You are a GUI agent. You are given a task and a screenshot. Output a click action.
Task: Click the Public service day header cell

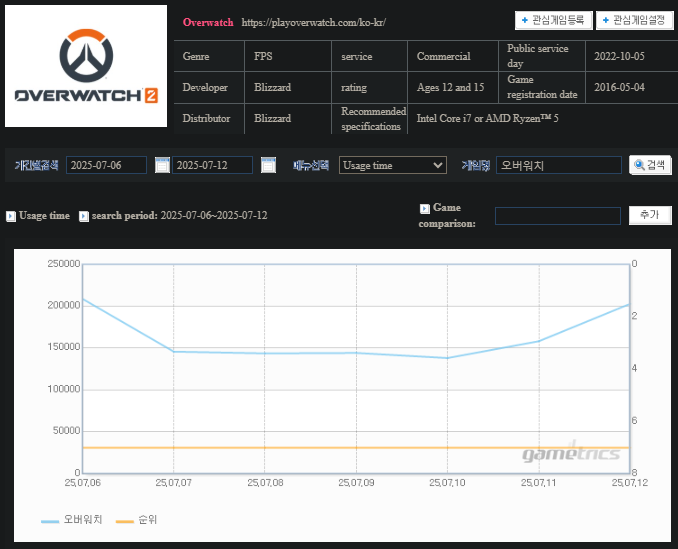(x=542, y=56)
